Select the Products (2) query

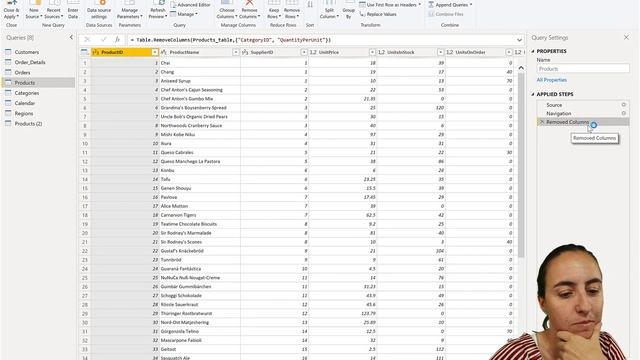pos(28,124)
